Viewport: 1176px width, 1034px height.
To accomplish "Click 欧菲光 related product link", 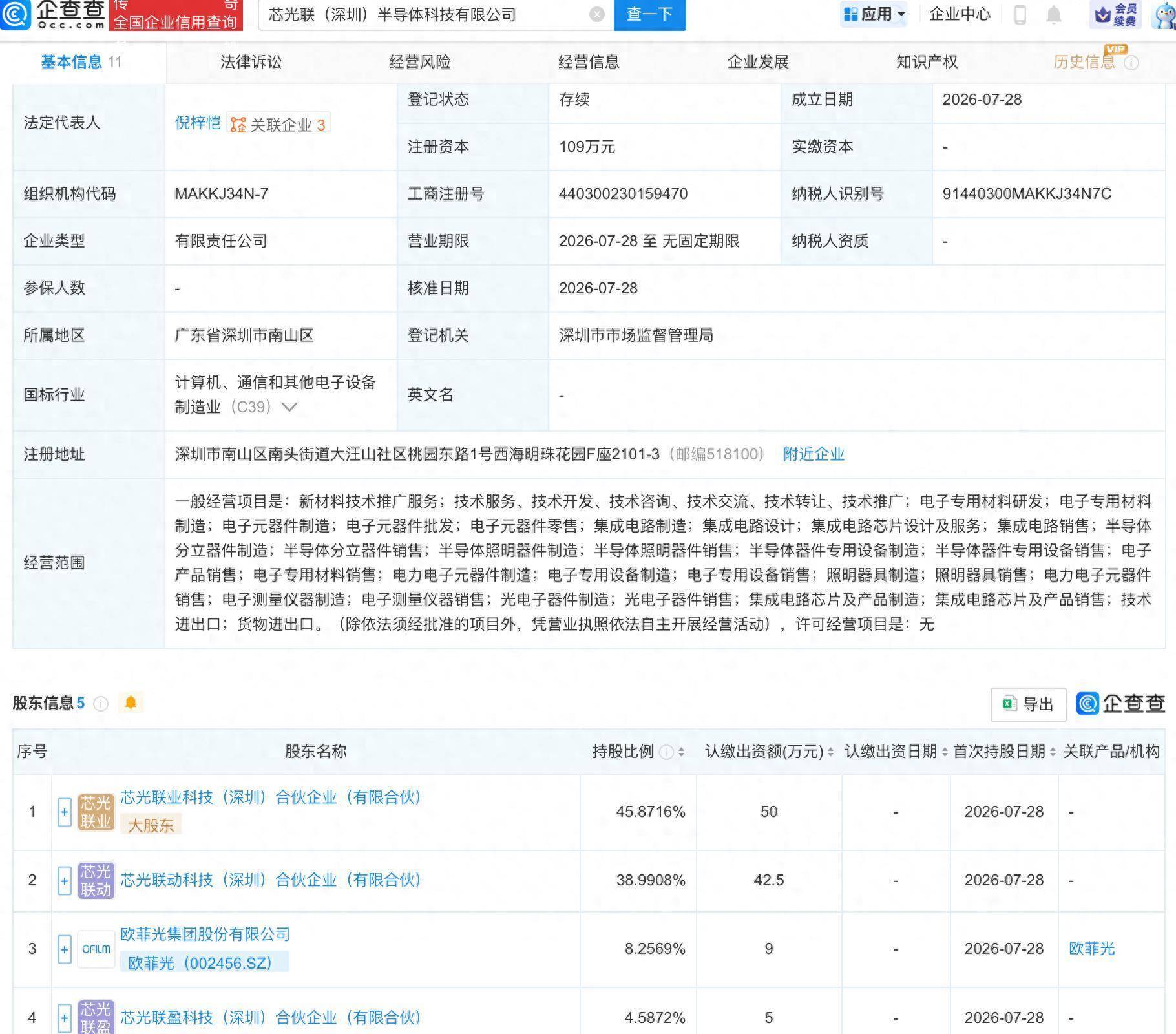I will pos(1092,949).
